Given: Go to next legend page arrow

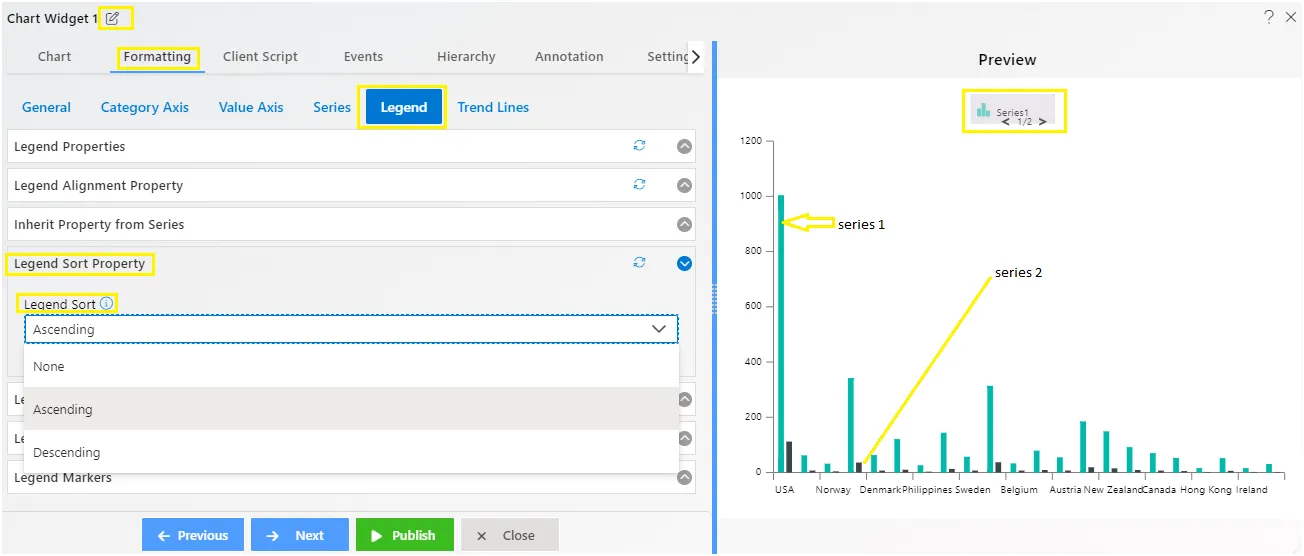Looking at the screenshot, I should point(1042,122).
